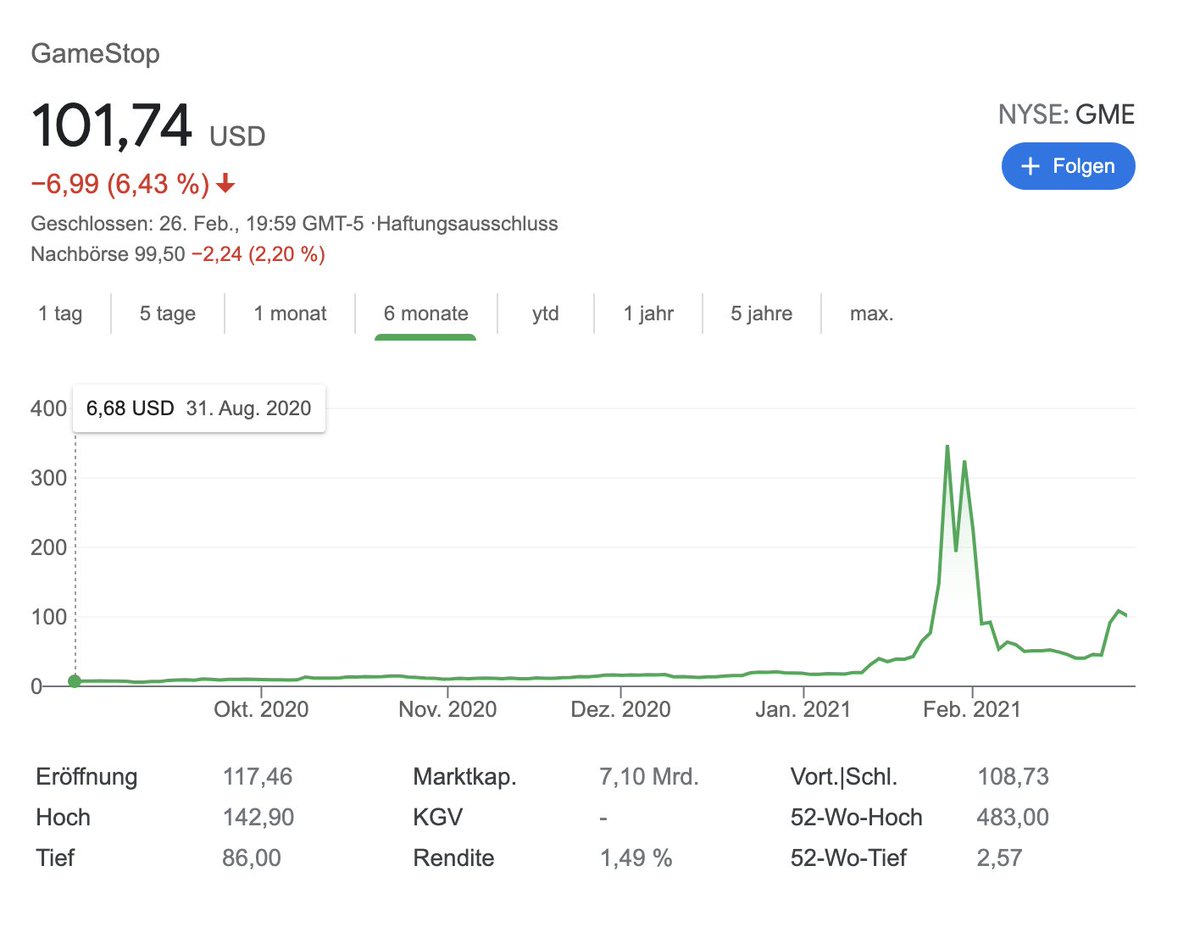
Task: Click the KGV label
Action: click(x=438, y=817)
